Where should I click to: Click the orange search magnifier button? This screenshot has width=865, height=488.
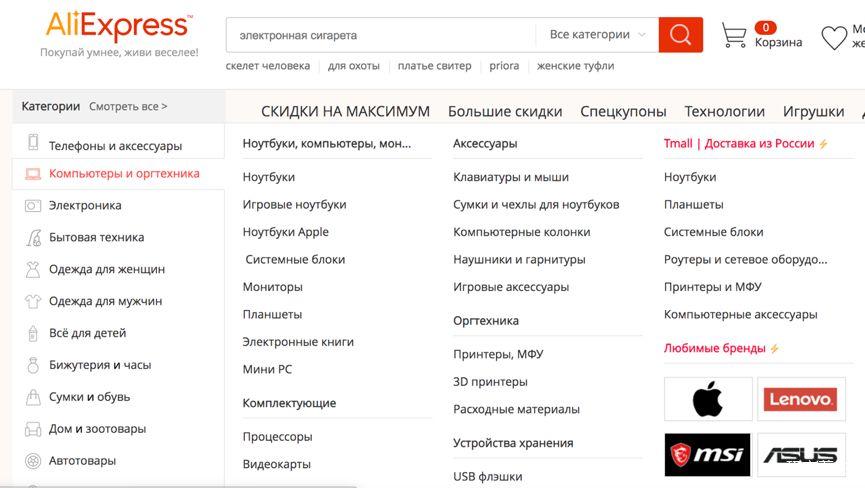tap(680, 35)
